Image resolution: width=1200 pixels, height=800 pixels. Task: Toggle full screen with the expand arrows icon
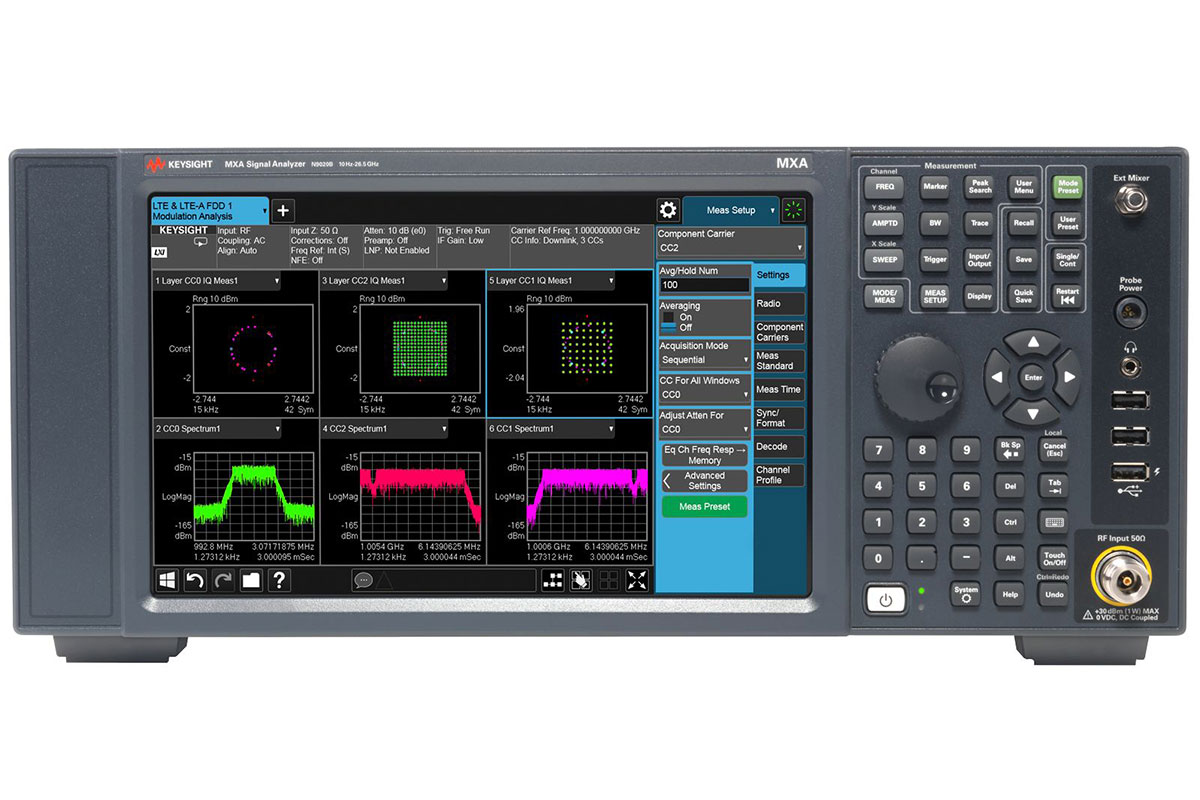[637, 581]
